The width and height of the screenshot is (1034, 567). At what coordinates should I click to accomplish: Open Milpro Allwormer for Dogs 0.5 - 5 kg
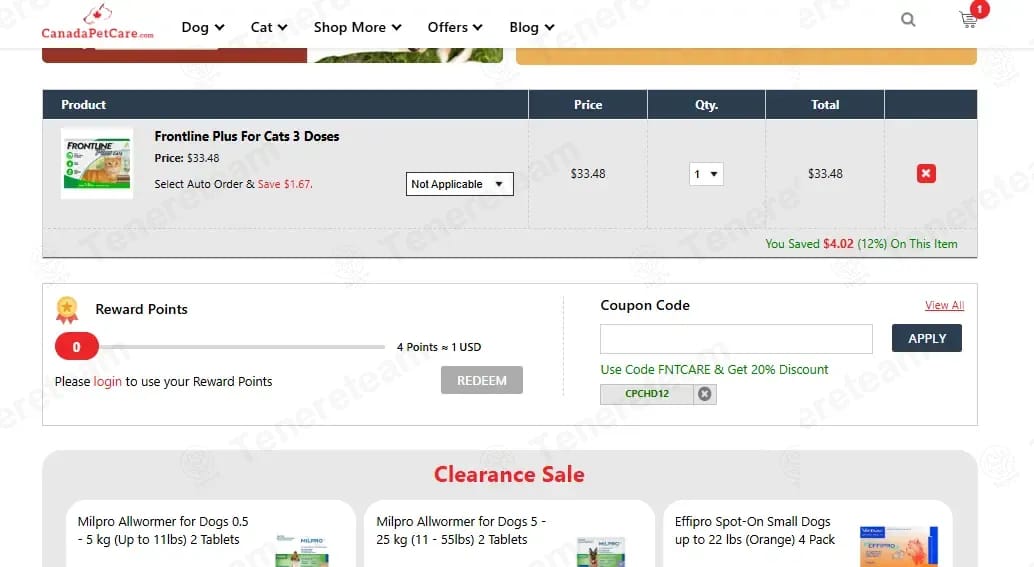tap(163, 531)
